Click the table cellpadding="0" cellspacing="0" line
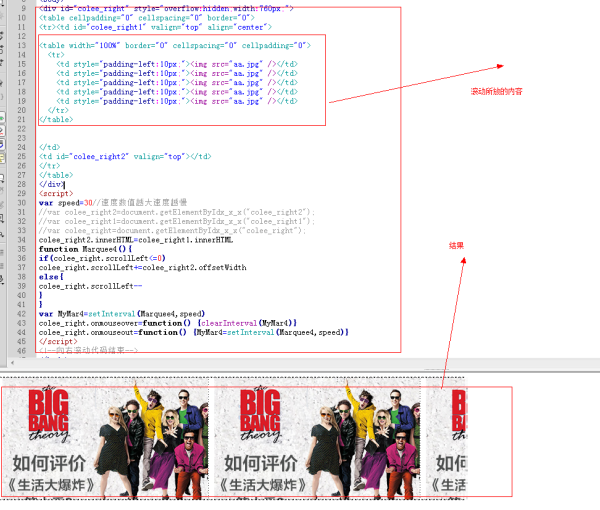Image resolution: width=600 pixels, height=510 pixels. [x=147, y=18]
